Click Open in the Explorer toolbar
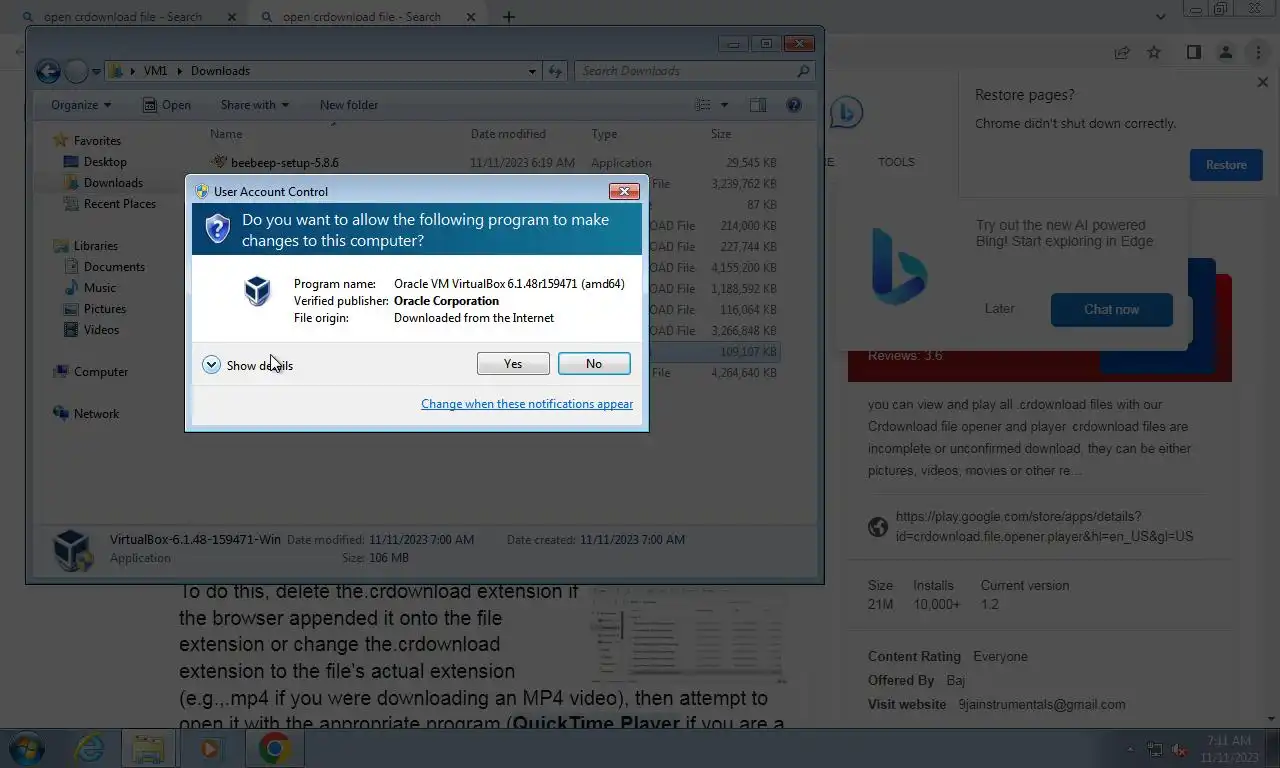This screenshot has width=1280, height=768. click(166, 105)
